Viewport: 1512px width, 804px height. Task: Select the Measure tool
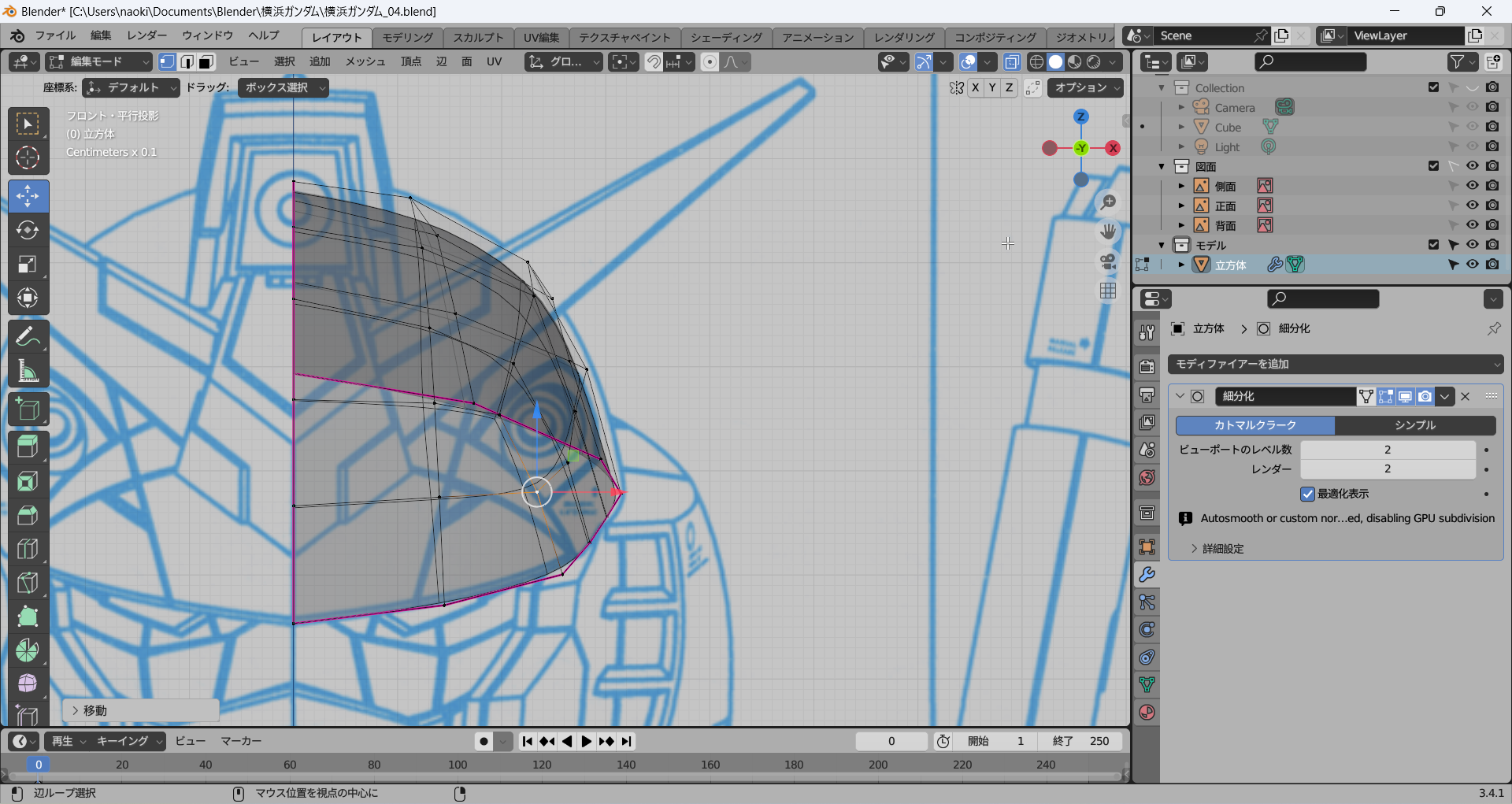[28, 371]
